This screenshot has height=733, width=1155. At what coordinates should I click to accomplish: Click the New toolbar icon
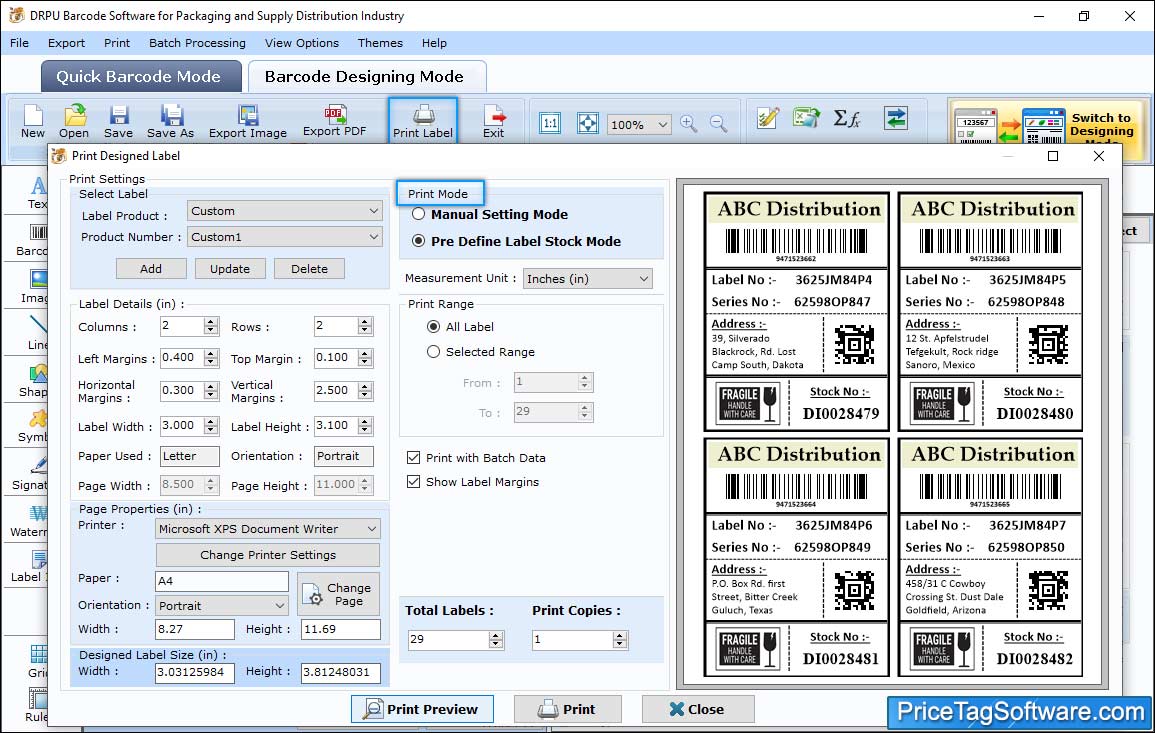[x=32, y=122]
